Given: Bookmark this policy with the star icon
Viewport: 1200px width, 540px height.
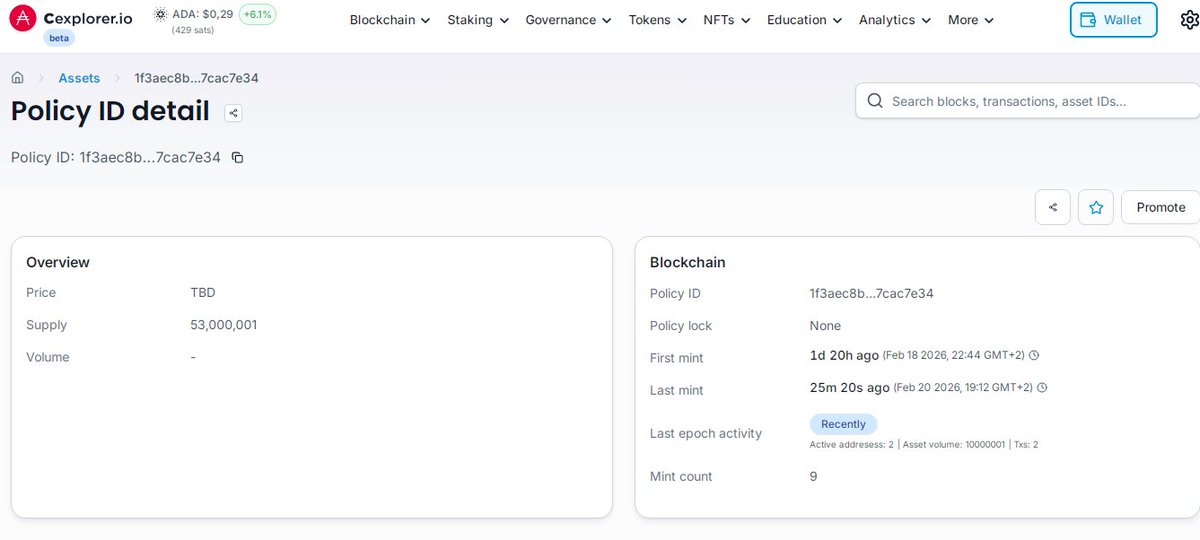Looking at the screenshot, I should pyautogui.click(x=1096, y=207).
